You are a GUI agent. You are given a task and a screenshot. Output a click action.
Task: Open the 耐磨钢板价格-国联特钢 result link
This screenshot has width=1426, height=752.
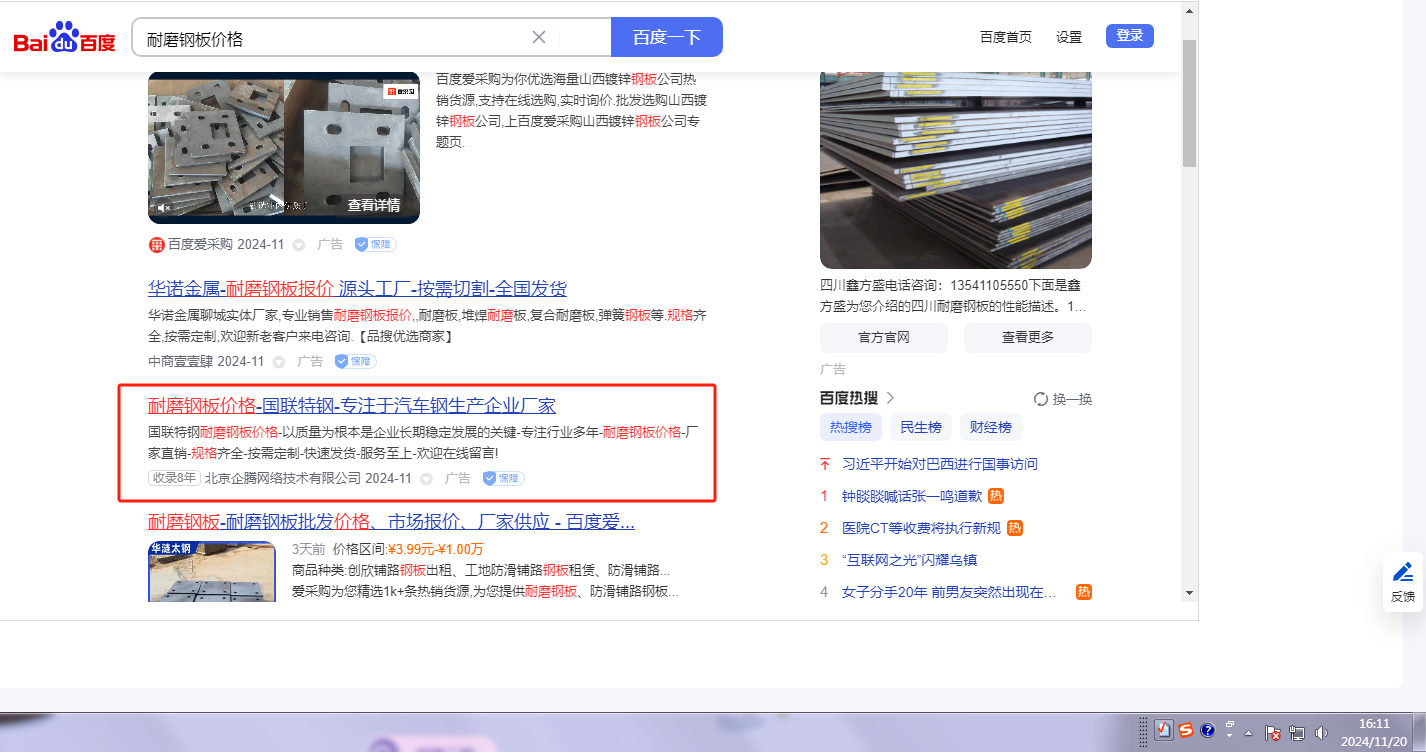[x=352, y=405]
